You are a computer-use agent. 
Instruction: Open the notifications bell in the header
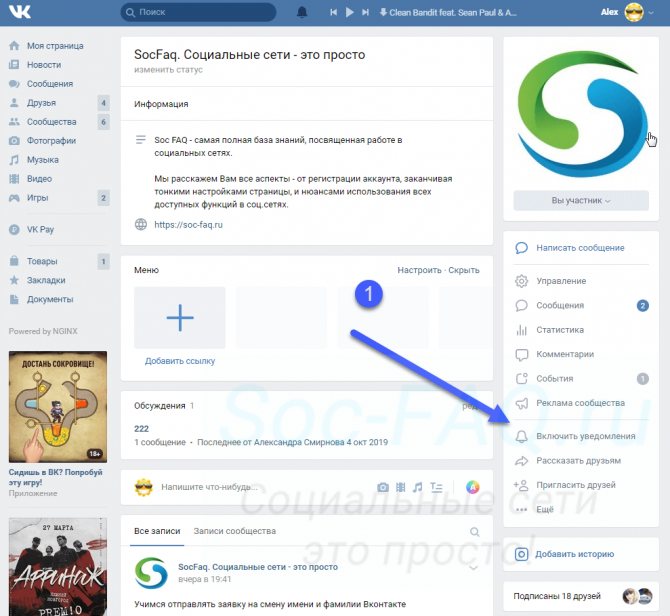[302, 12]
